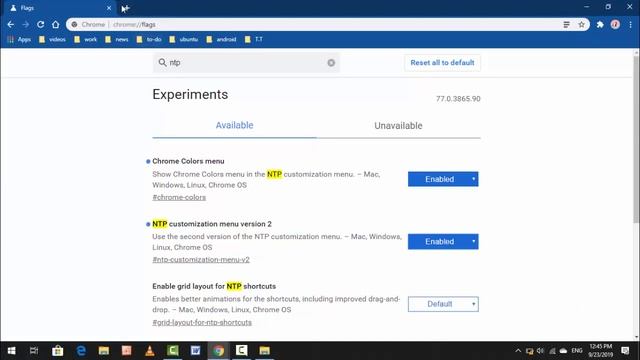Open the reading list icon in address bar
The width and height of the screenshot is (640, 360).
(567, 24)
